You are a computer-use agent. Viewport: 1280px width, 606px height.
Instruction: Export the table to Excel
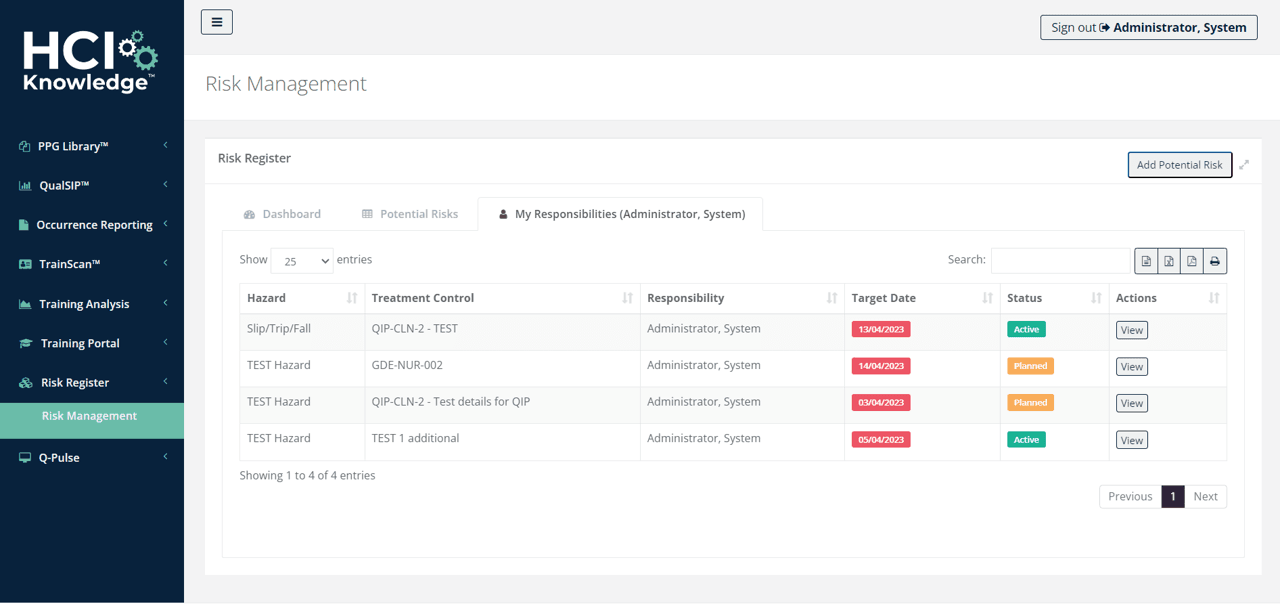(x=1169, y=261)
